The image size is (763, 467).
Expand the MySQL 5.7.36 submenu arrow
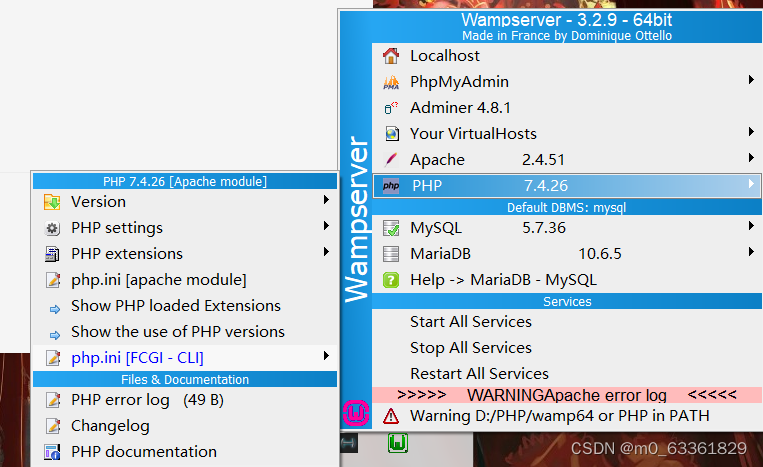point(751,225)
